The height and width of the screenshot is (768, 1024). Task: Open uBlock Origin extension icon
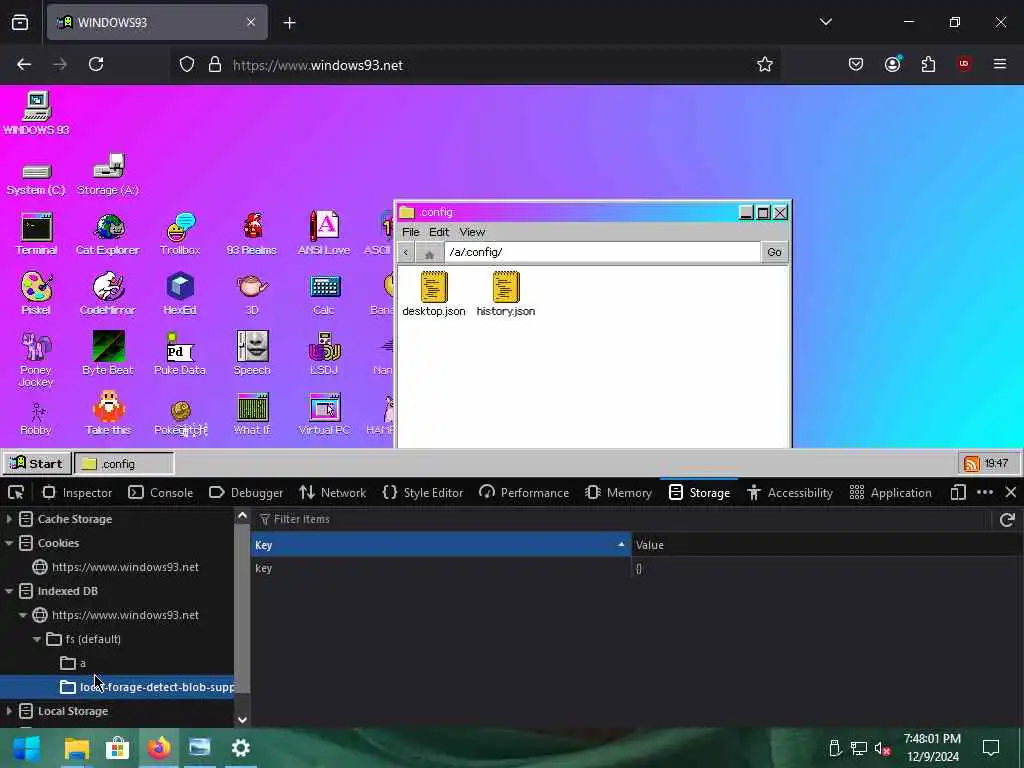pyautogui.click(x=964, y=64)
